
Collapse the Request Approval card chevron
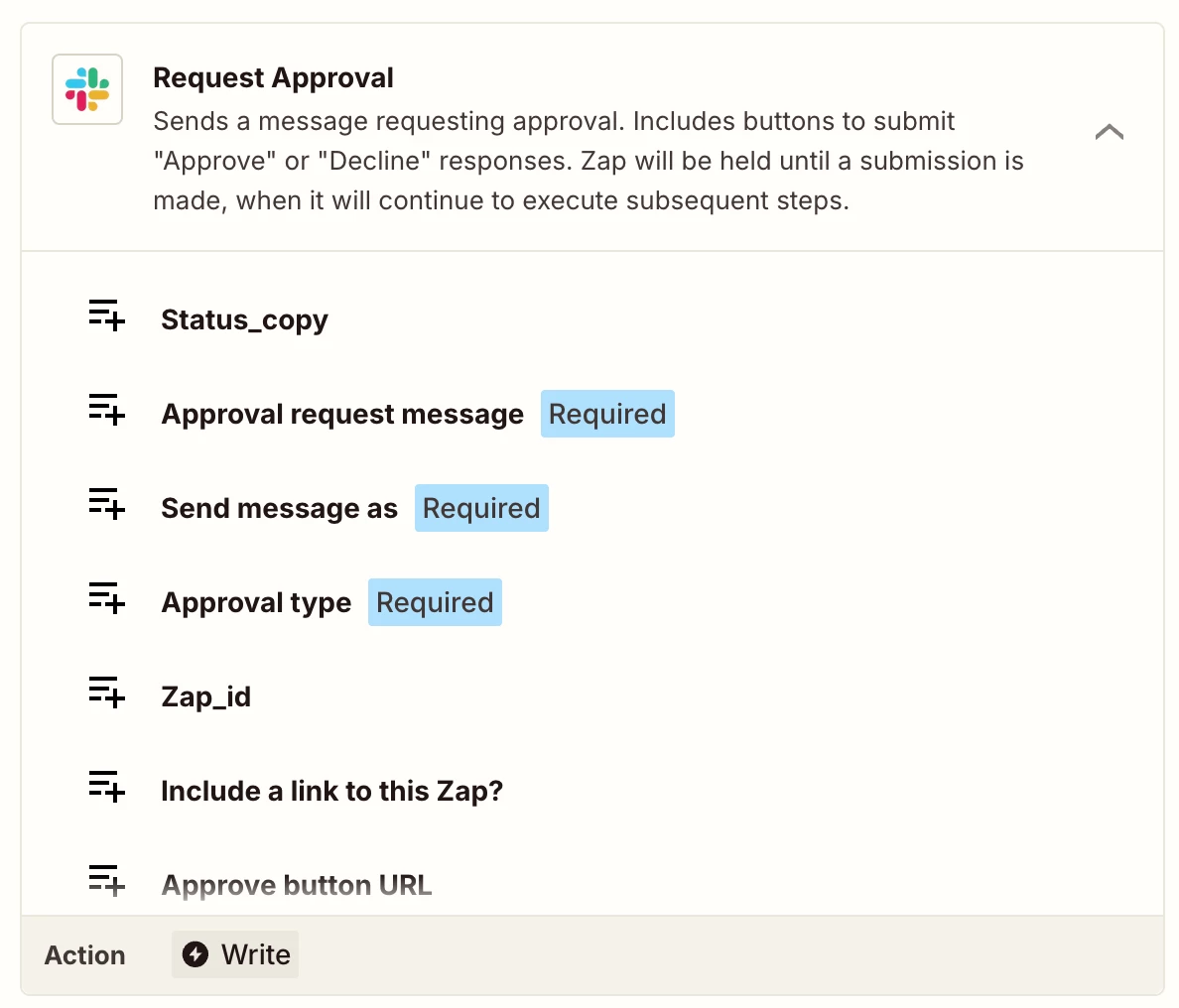point(1109,132)
